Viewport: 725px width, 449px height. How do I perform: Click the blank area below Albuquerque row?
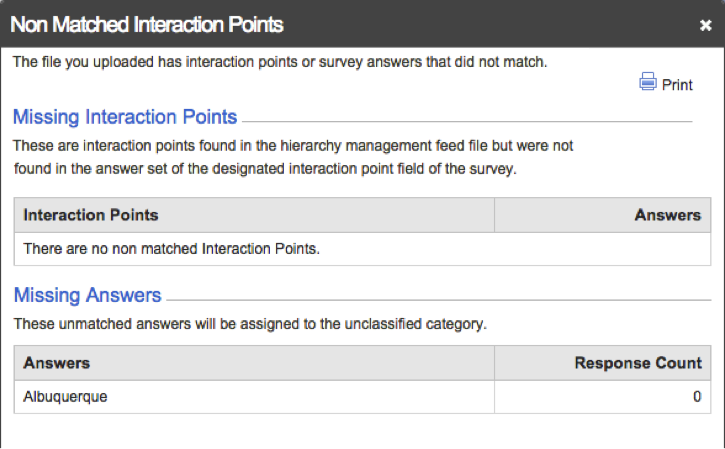(x=362, y=431)
